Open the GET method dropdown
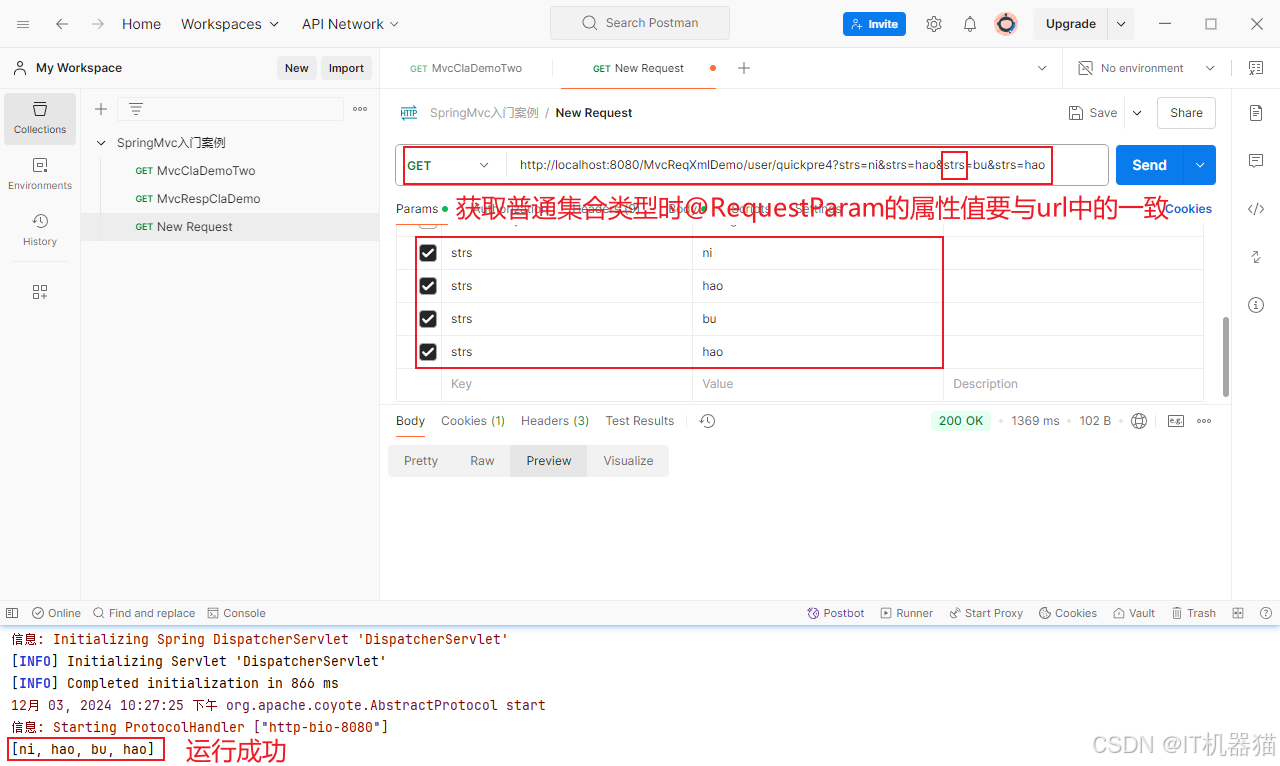This screenshot has height=766, width=1280. coord(449,165)
